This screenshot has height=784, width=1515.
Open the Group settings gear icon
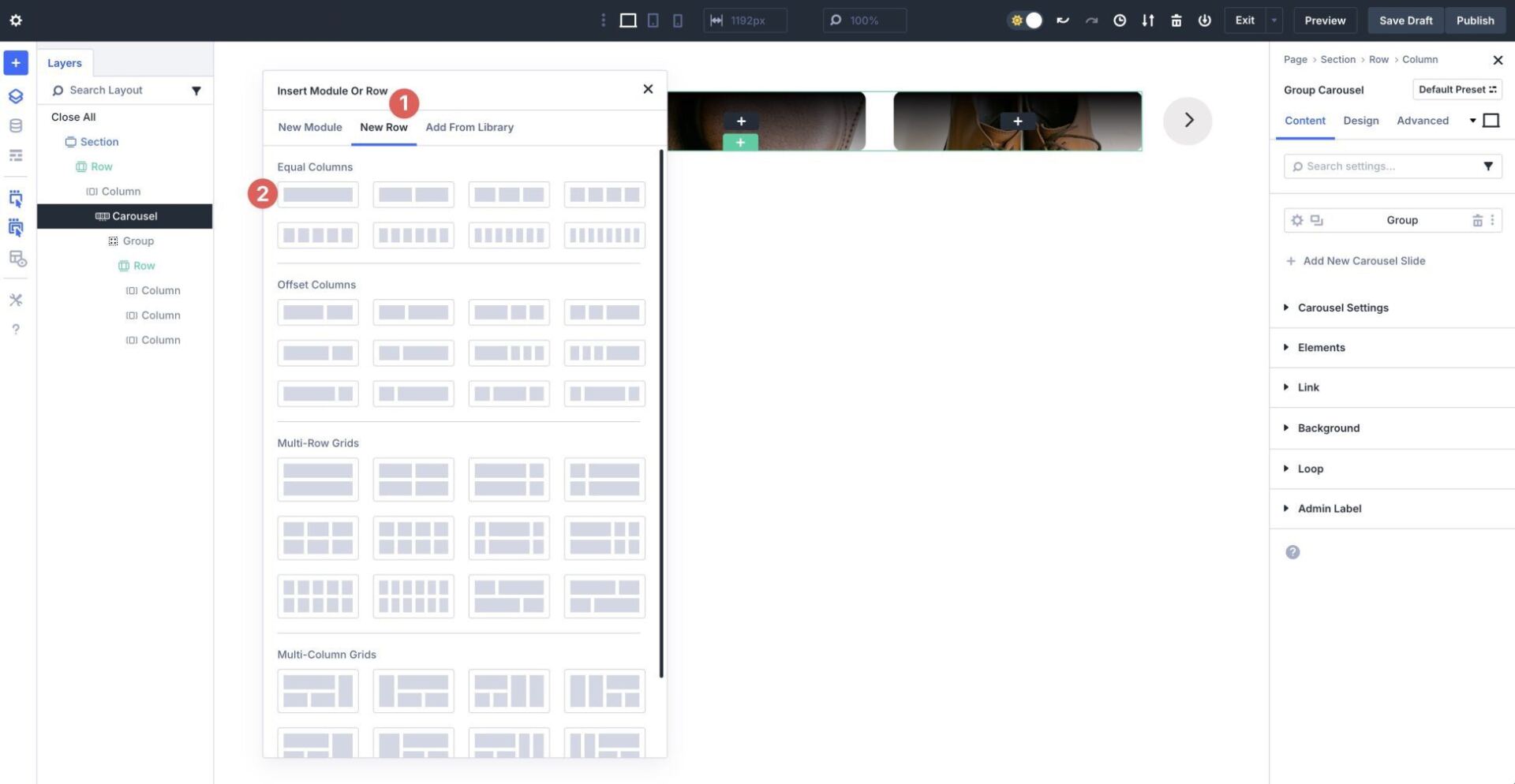tap(1297, 220)
